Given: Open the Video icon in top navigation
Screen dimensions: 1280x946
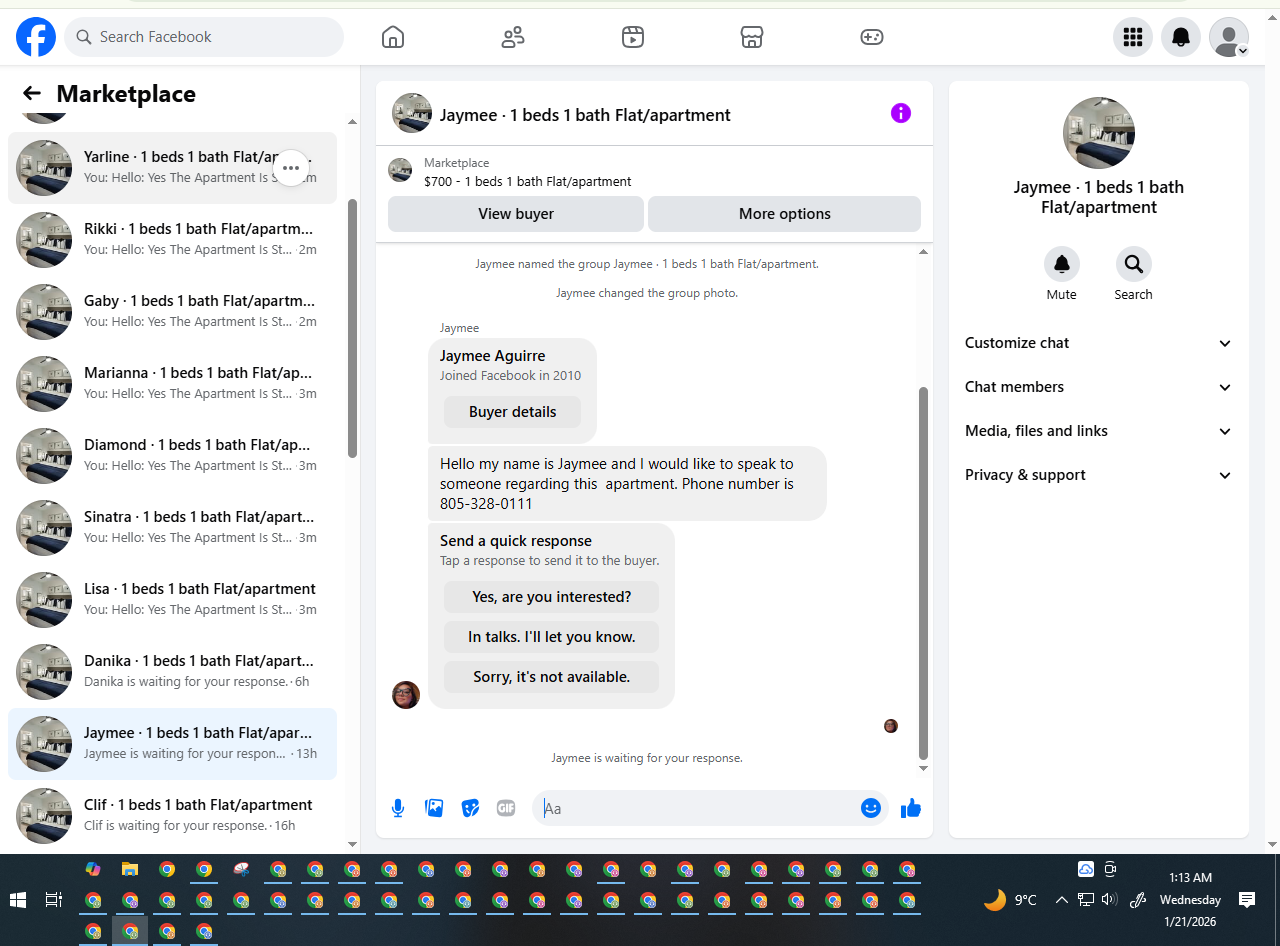Looking at the screenshot, I should (632, 37).
